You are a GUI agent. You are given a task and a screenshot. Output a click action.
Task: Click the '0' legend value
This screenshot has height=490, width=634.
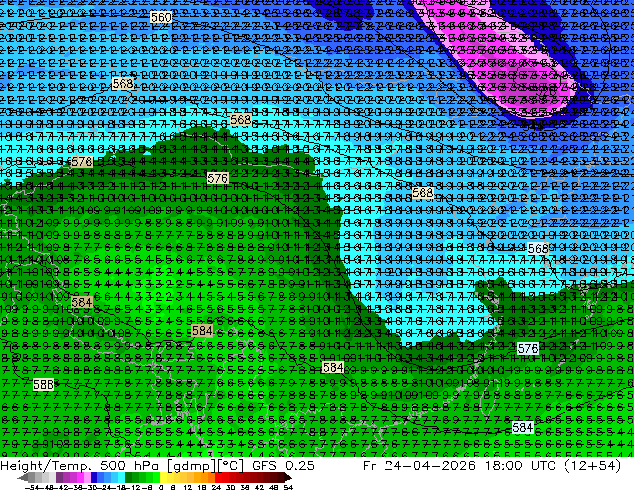[161, 487]
